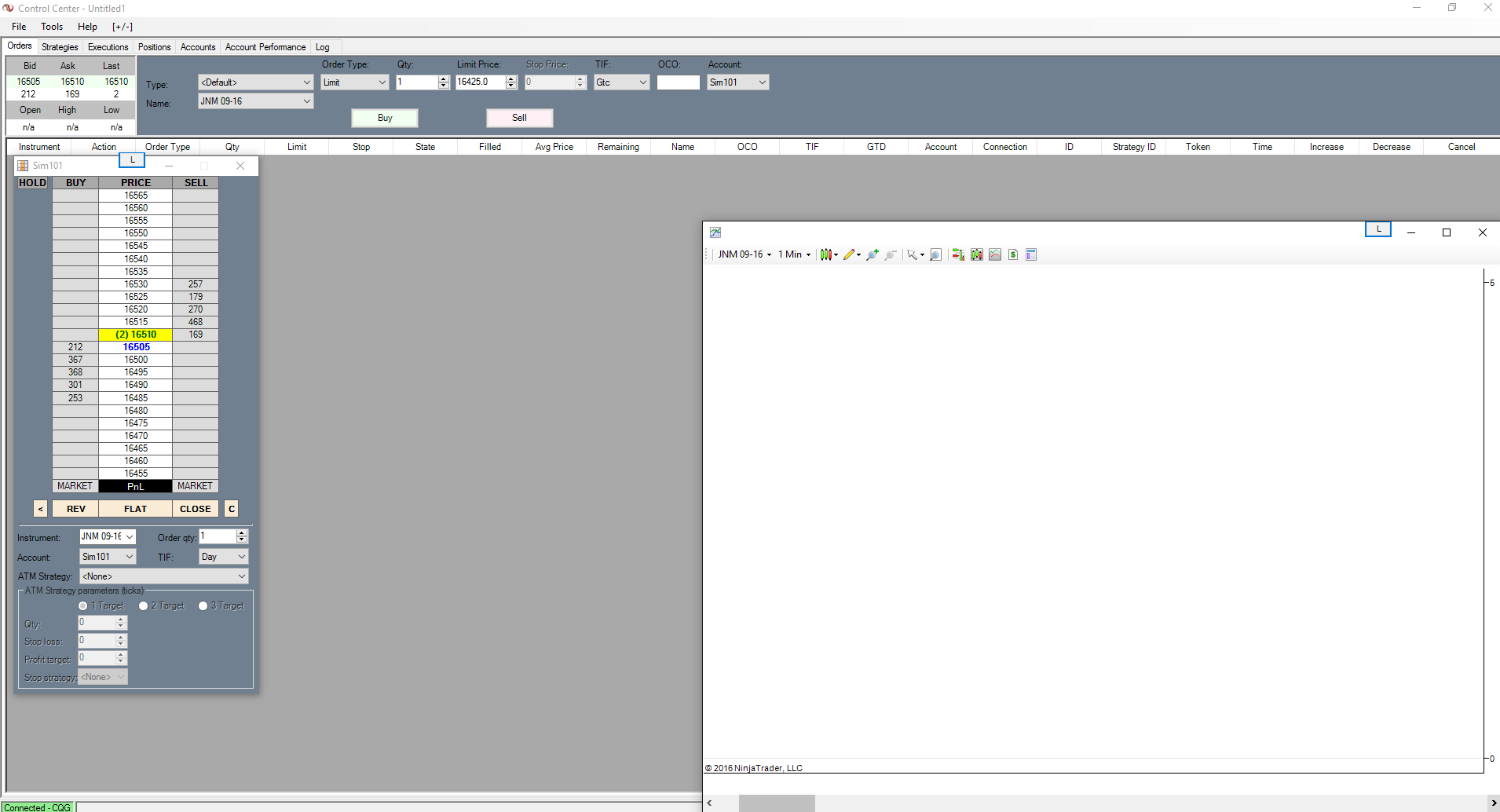This screenshot has width=1500, height=812.
Task: Click the chart horizontal scrollbar thumb
Action: click(x=777, y=803)
